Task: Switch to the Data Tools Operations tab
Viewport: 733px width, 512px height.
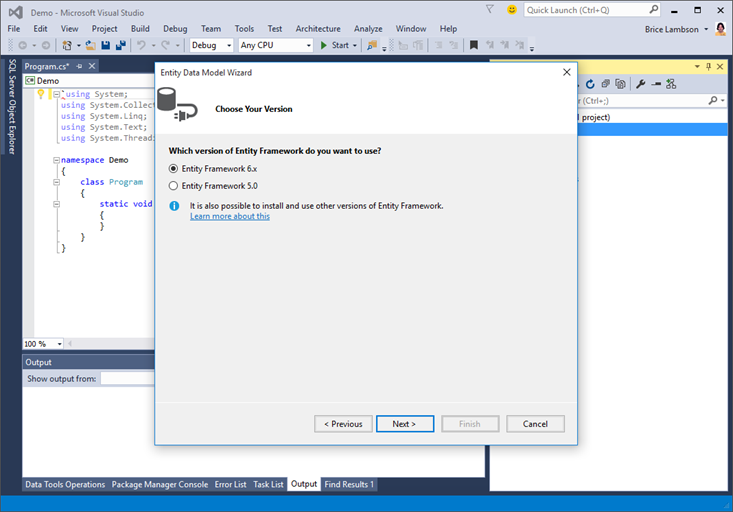Action: [65, 484]
